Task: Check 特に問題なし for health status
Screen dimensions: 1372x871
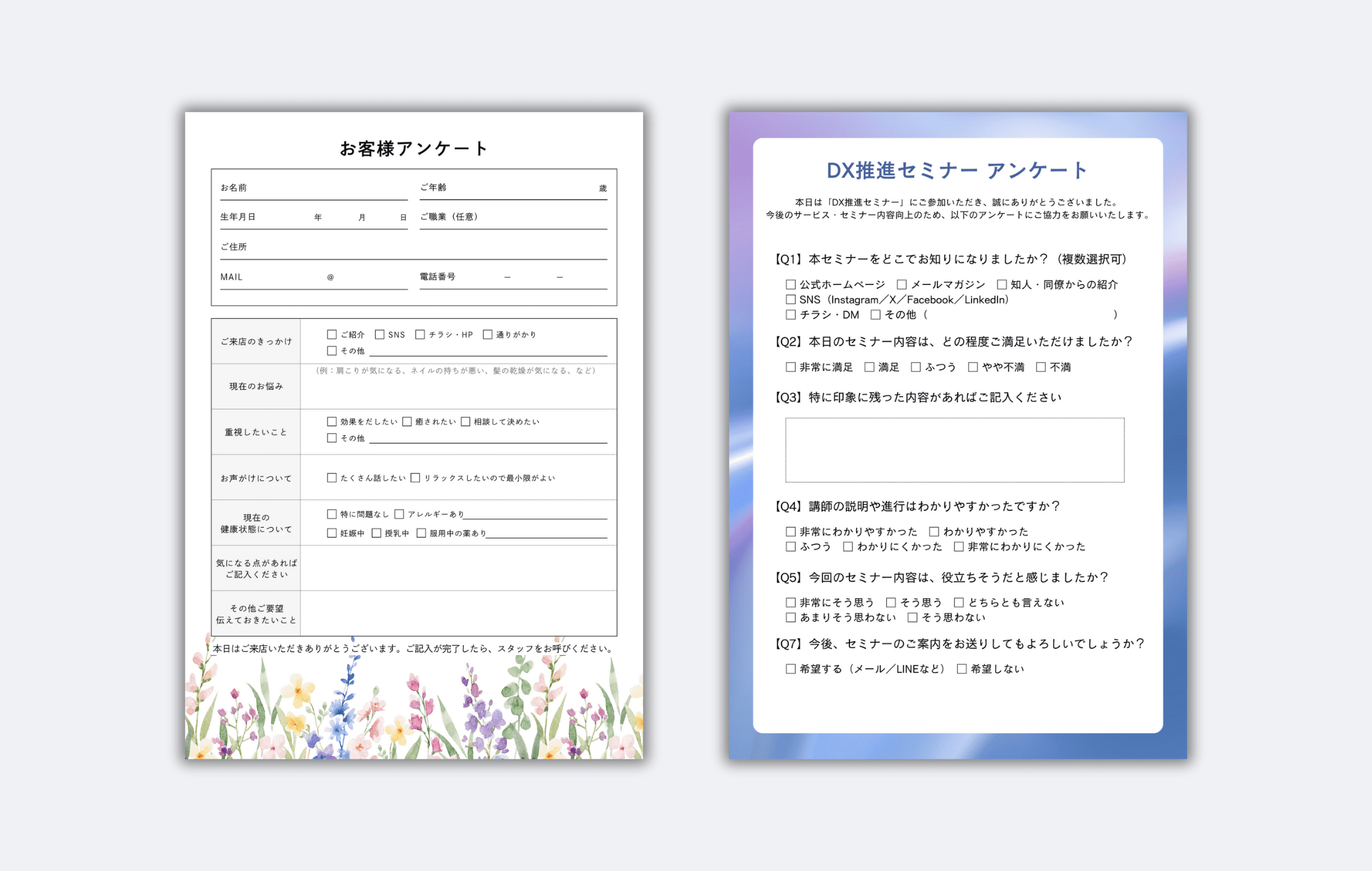Action: 332,514
